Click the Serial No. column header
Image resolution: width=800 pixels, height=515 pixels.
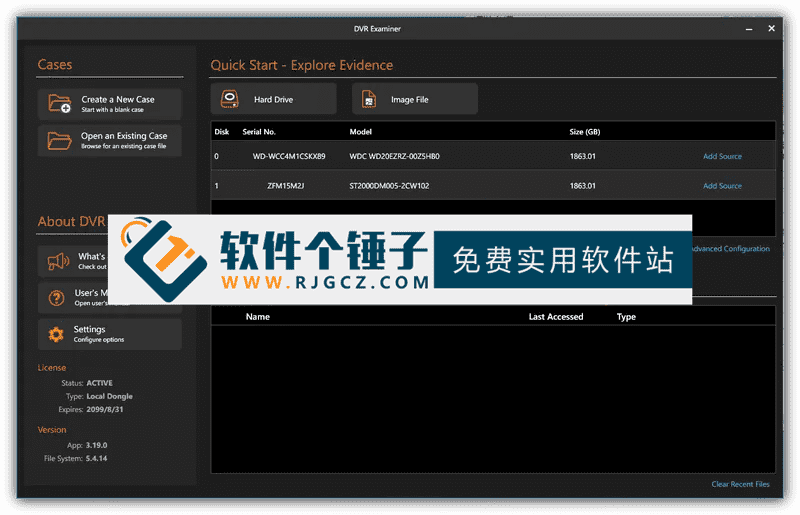coord(259,132)
